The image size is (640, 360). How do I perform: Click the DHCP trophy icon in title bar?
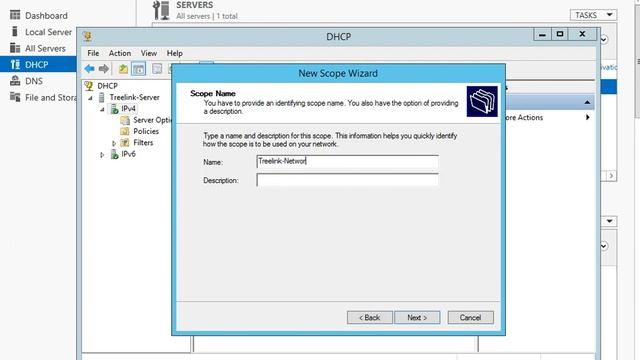(87, 37)
